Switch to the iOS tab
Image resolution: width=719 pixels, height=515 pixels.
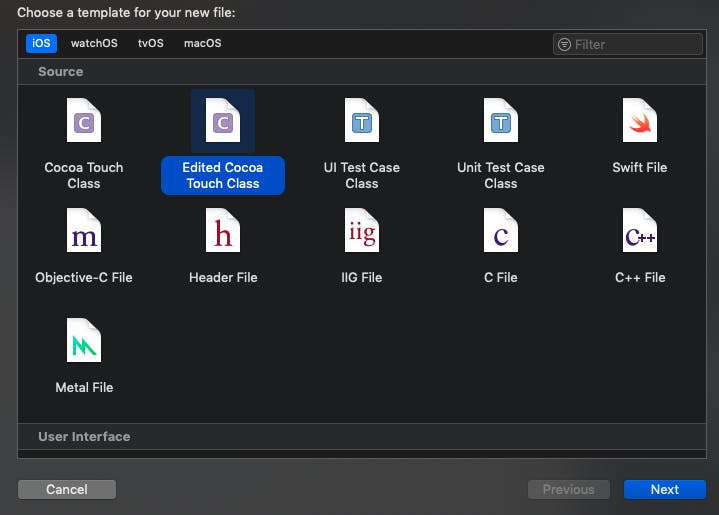(41, 43)
